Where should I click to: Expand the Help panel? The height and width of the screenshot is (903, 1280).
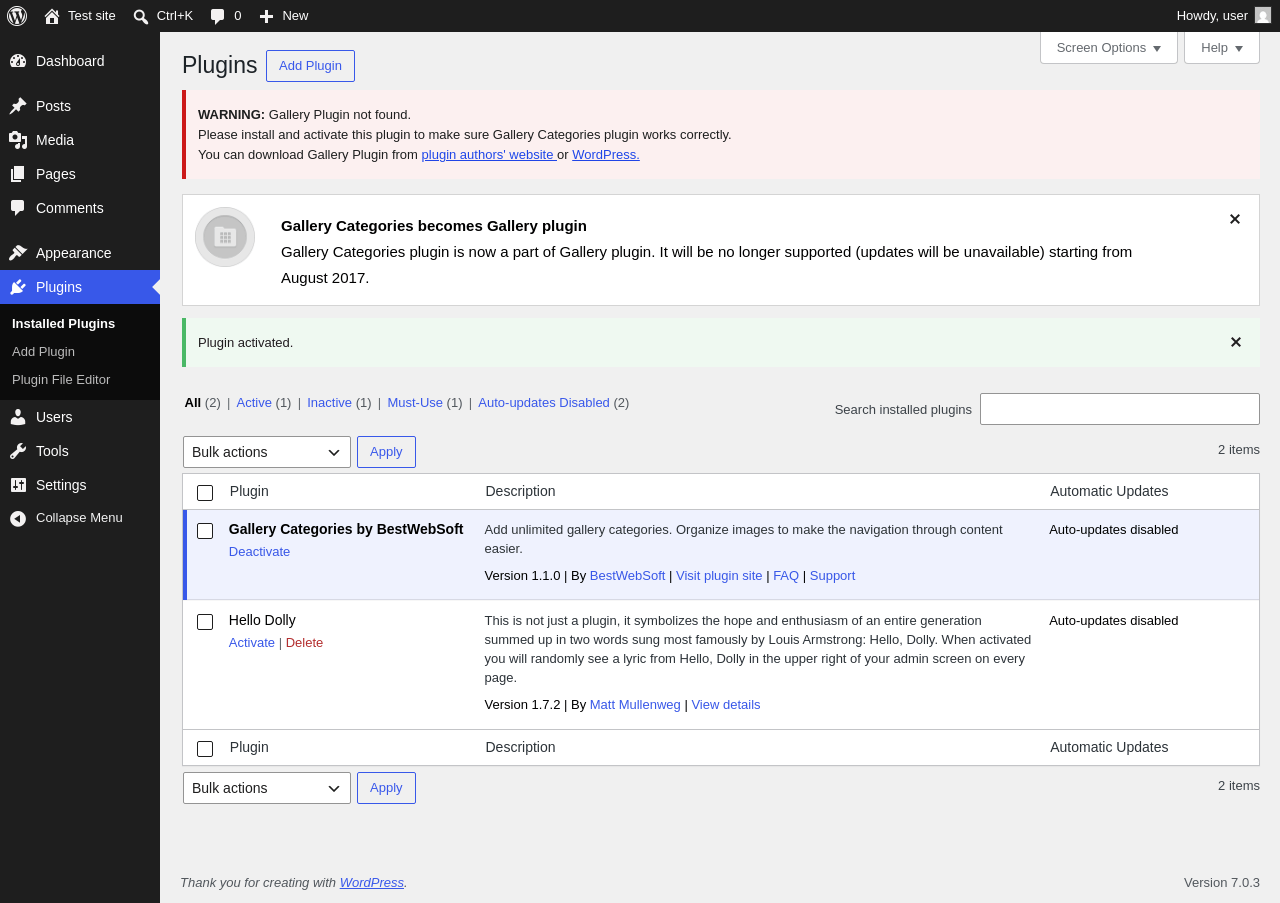(x=1222, y=47)
